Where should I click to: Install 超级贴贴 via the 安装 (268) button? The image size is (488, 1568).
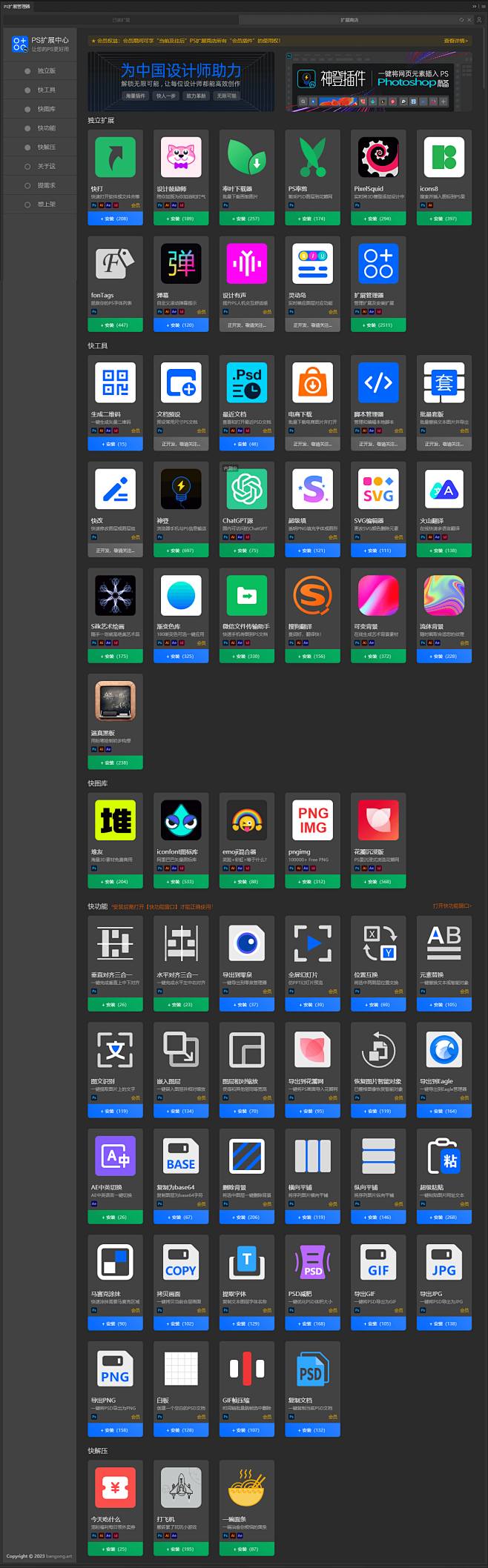point(444,1217)
